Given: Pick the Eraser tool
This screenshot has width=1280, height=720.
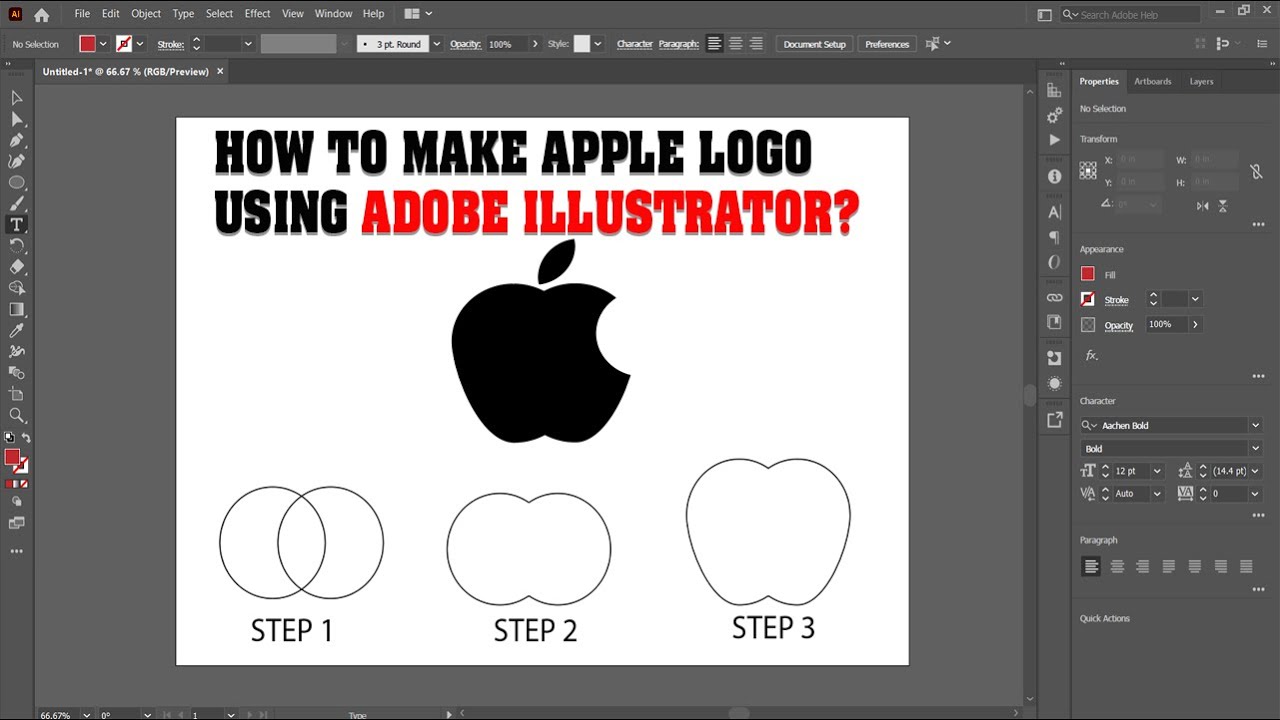Looking at the screenshot, I should 16,267.
